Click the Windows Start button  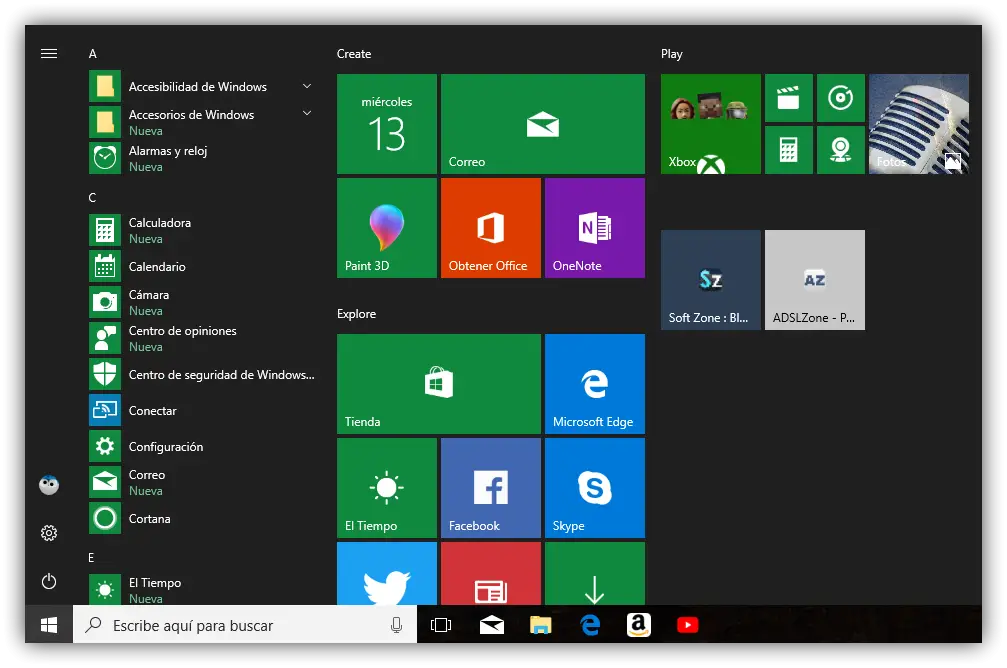tap(48, 625)
